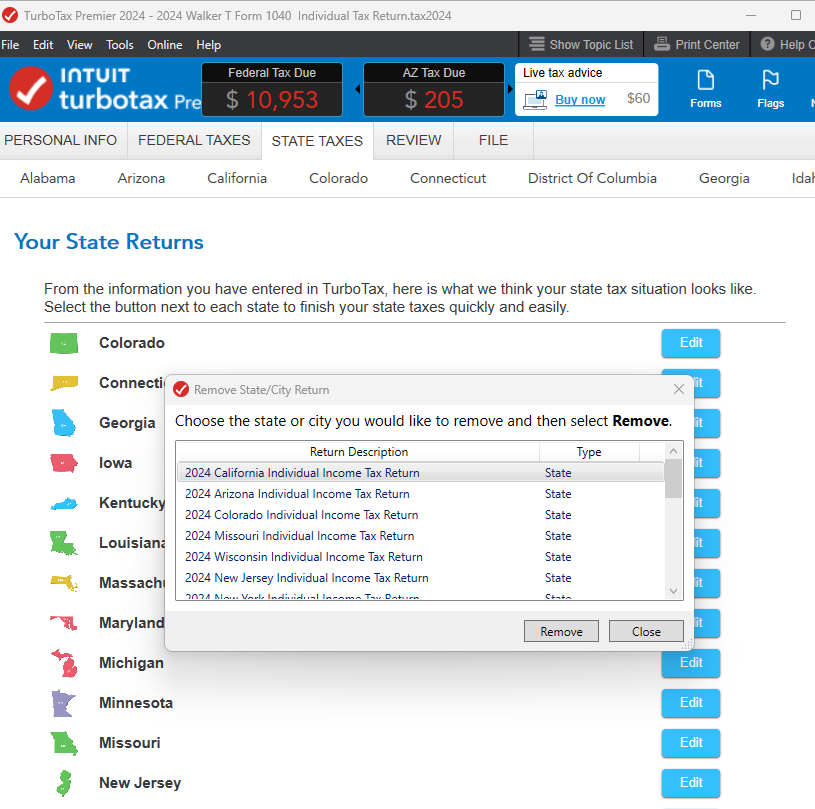Select 2024 Missouri Individual Income Tax Return
This screenshot has width=815, height=809.
tap(420, 536)
